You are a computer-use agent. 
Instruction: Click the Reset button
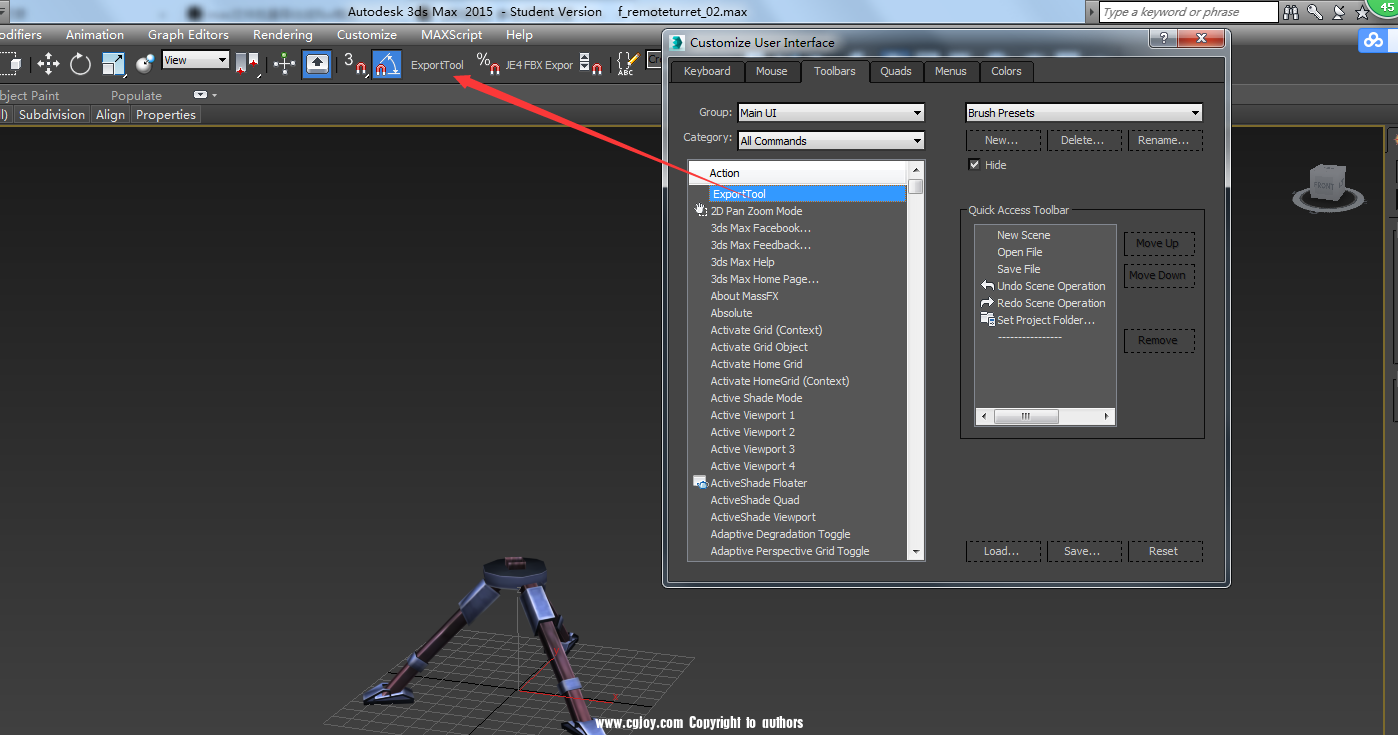[x=1165, y=551]
